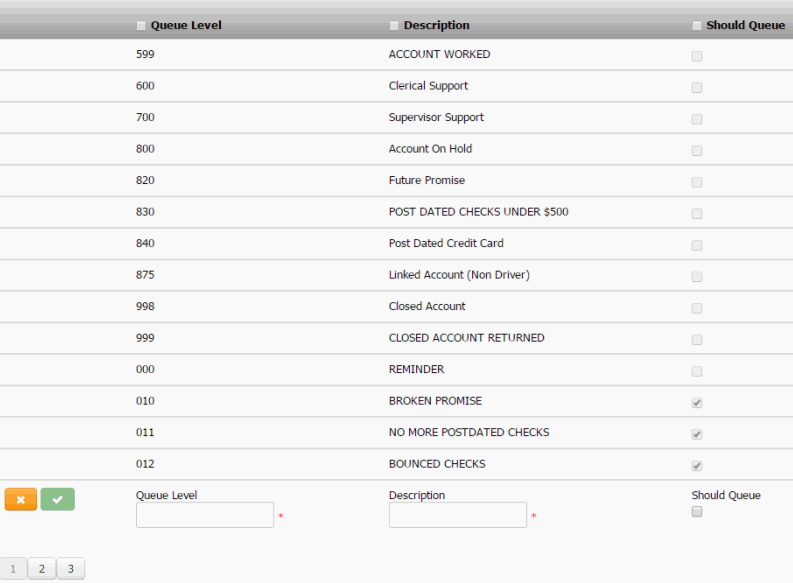Click the orange cancel X icon
The height and width of the screenshot is (583, 793).
tap(20, 499)
